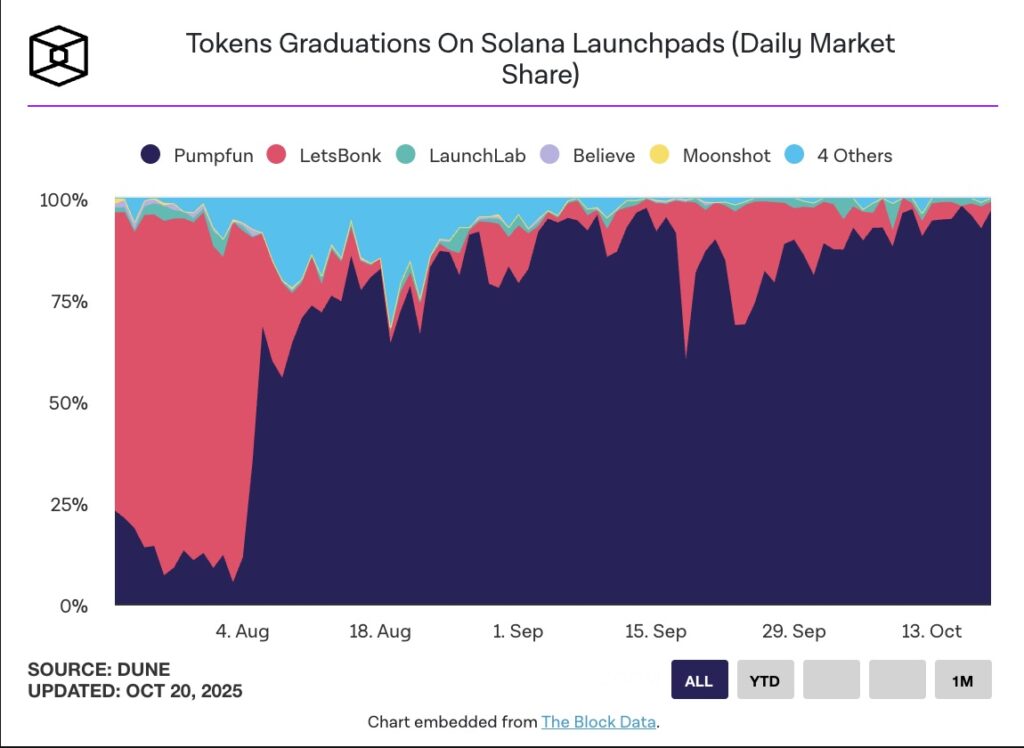Screen dimensions: 1024x748
Task: Click the Believe legend color dot
Action: pos(549,155)
